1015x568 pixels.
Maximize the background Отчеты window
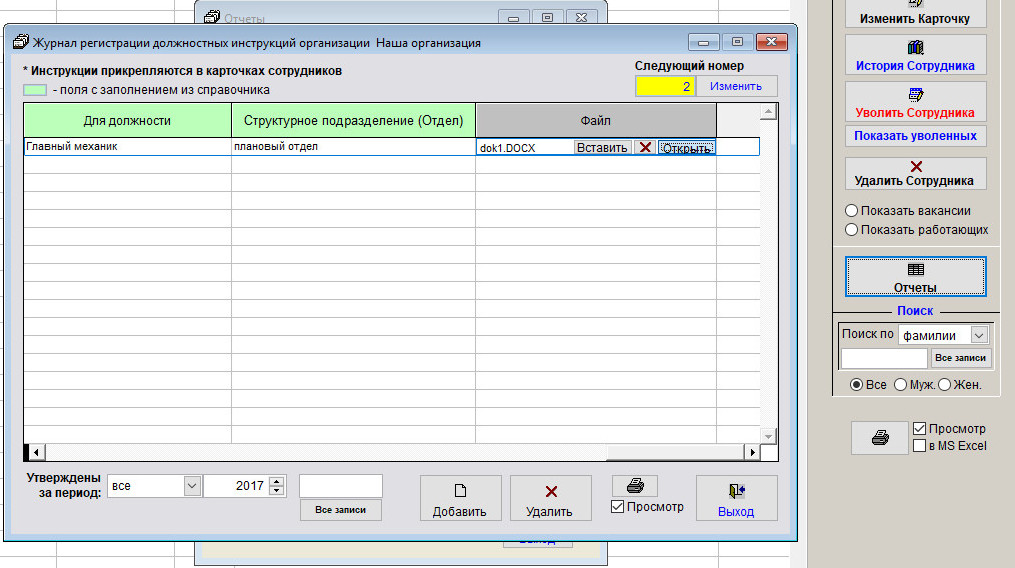click(548, 17)
